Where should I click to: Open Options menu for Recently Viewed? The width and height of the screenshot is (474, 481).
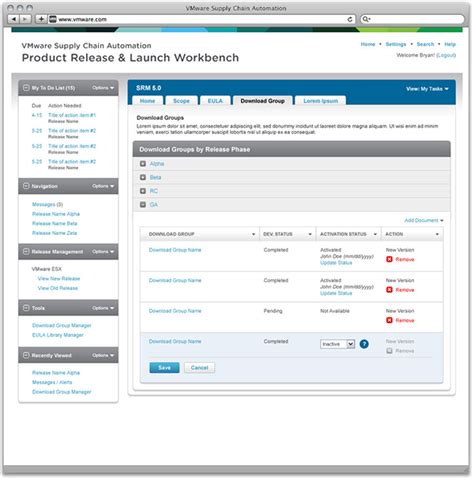tap(103, 356)
